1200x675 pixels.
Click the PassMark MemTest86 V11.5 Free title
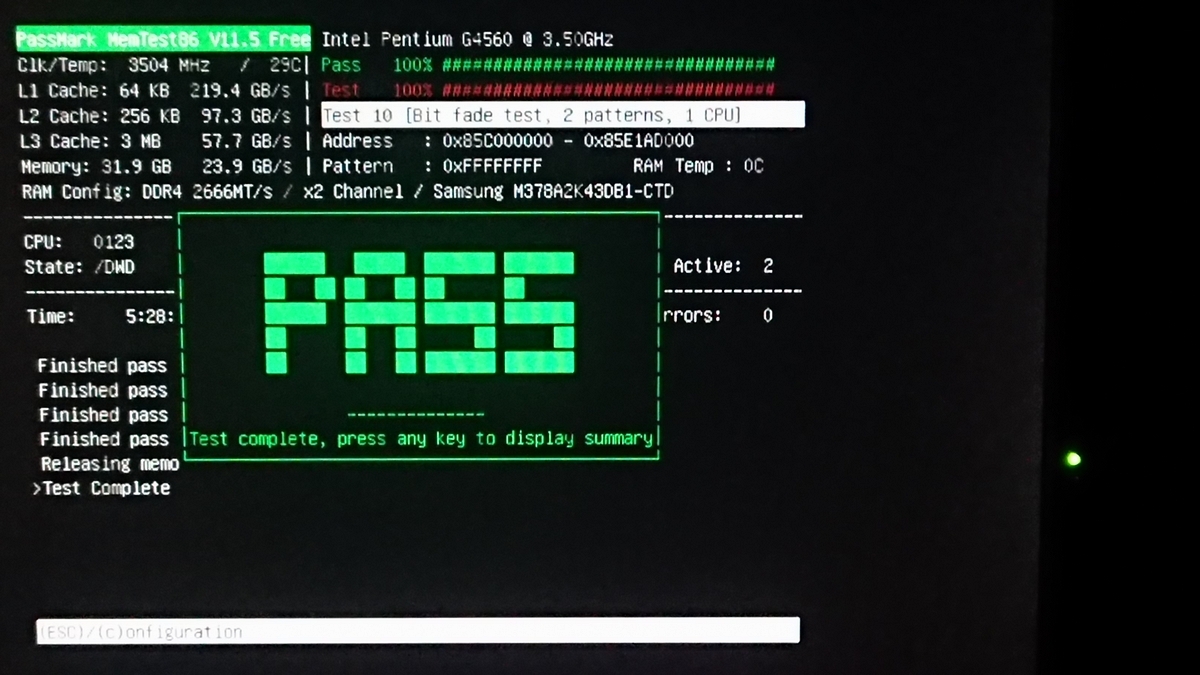click(x=163, y=40)
